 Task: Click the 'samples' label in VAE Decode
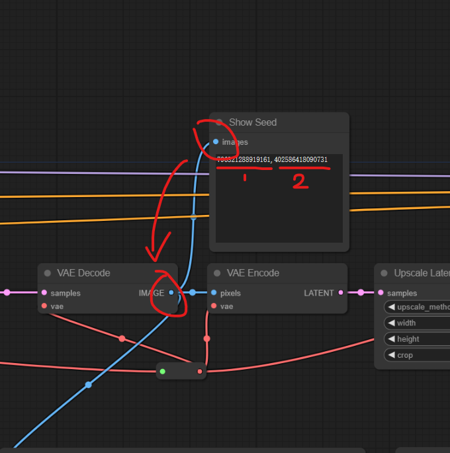coord(65,293)
